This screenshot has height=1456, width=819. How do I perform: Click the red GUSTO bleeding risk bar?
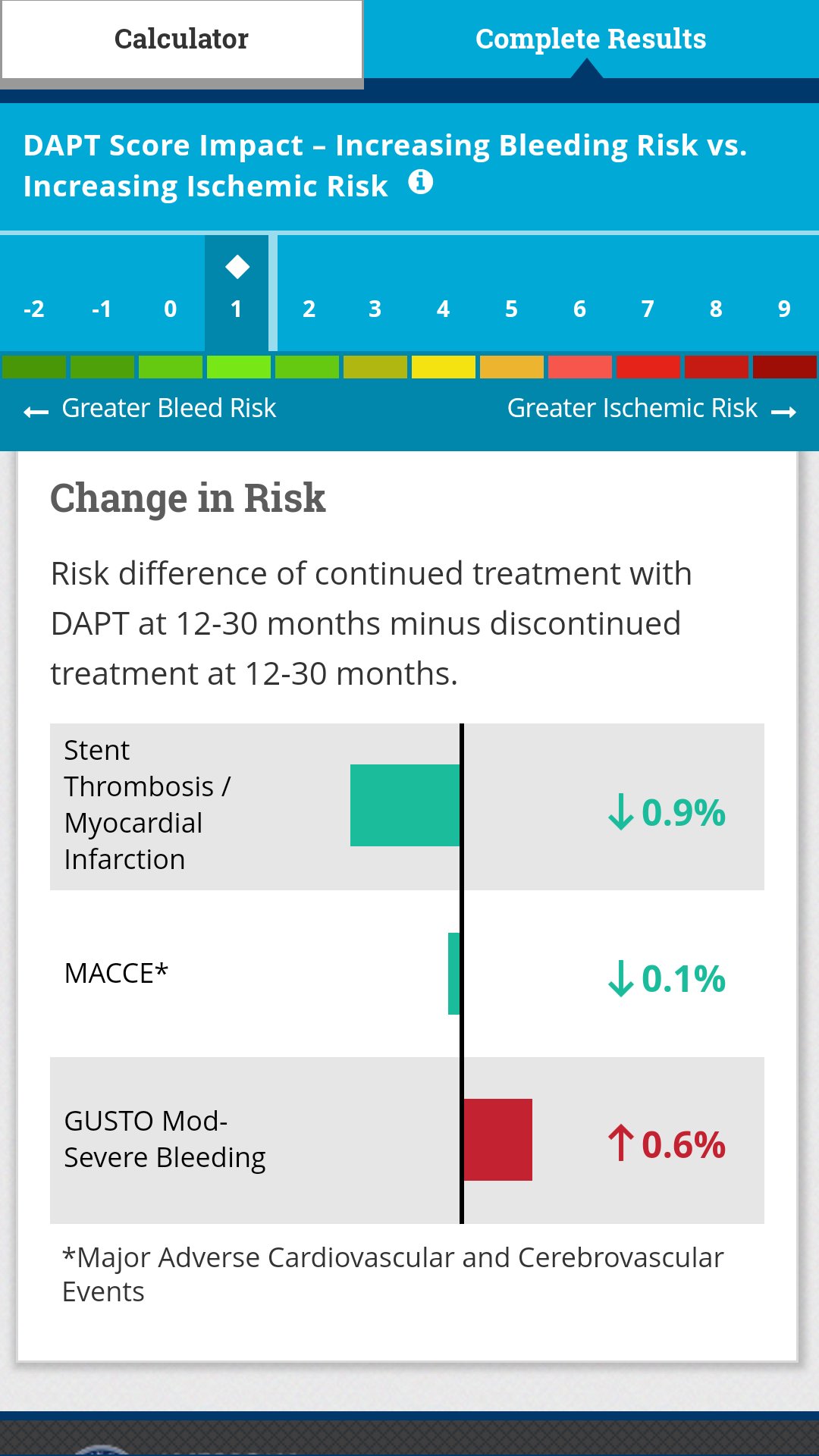(497, 1140)
